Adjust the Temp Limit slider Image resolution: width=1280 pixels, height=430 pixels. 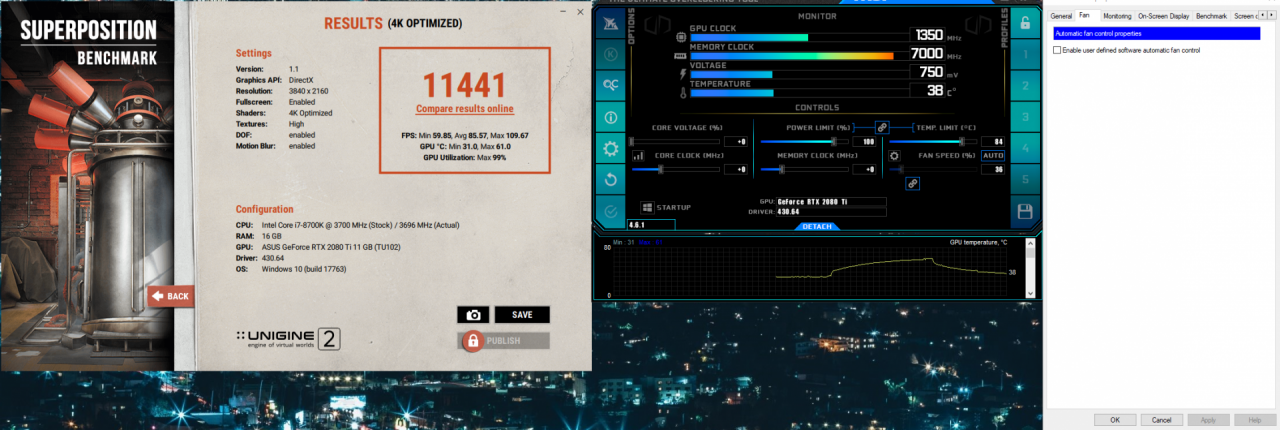[933, 142]
